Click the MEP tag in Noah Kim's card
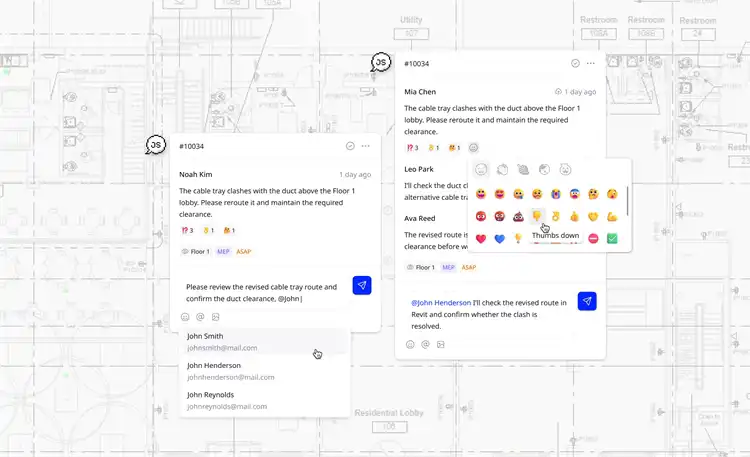 pyautogui.click(x=223, y=251)
